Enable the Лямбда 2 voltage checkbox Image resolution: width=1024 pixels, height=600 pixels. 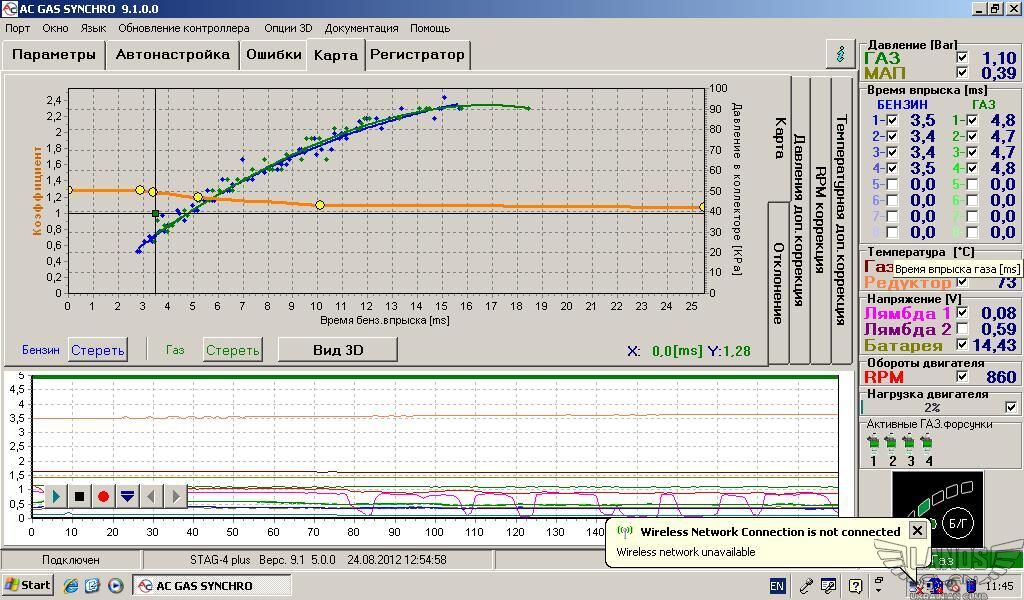[x=962, y=329]
